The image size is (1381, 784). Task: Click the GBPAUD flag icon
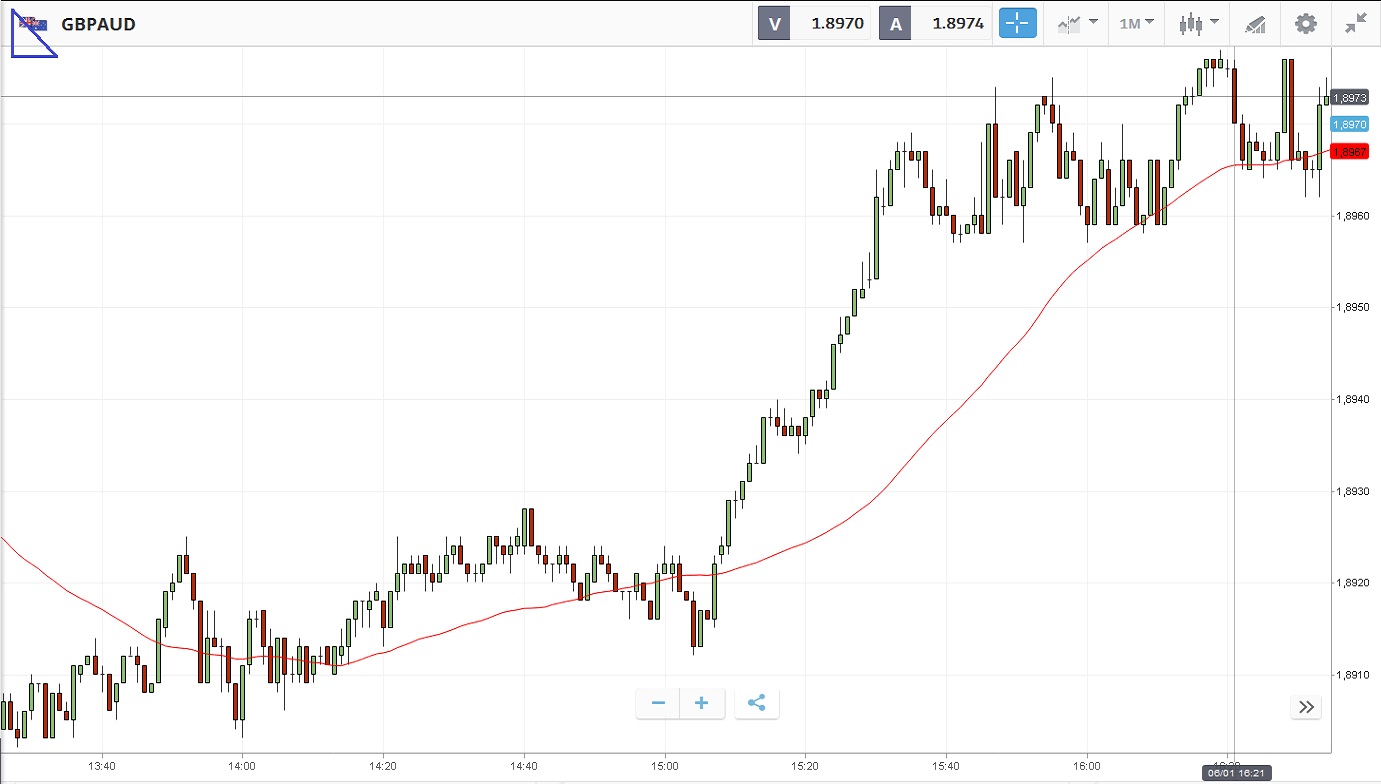pos(33,24)
